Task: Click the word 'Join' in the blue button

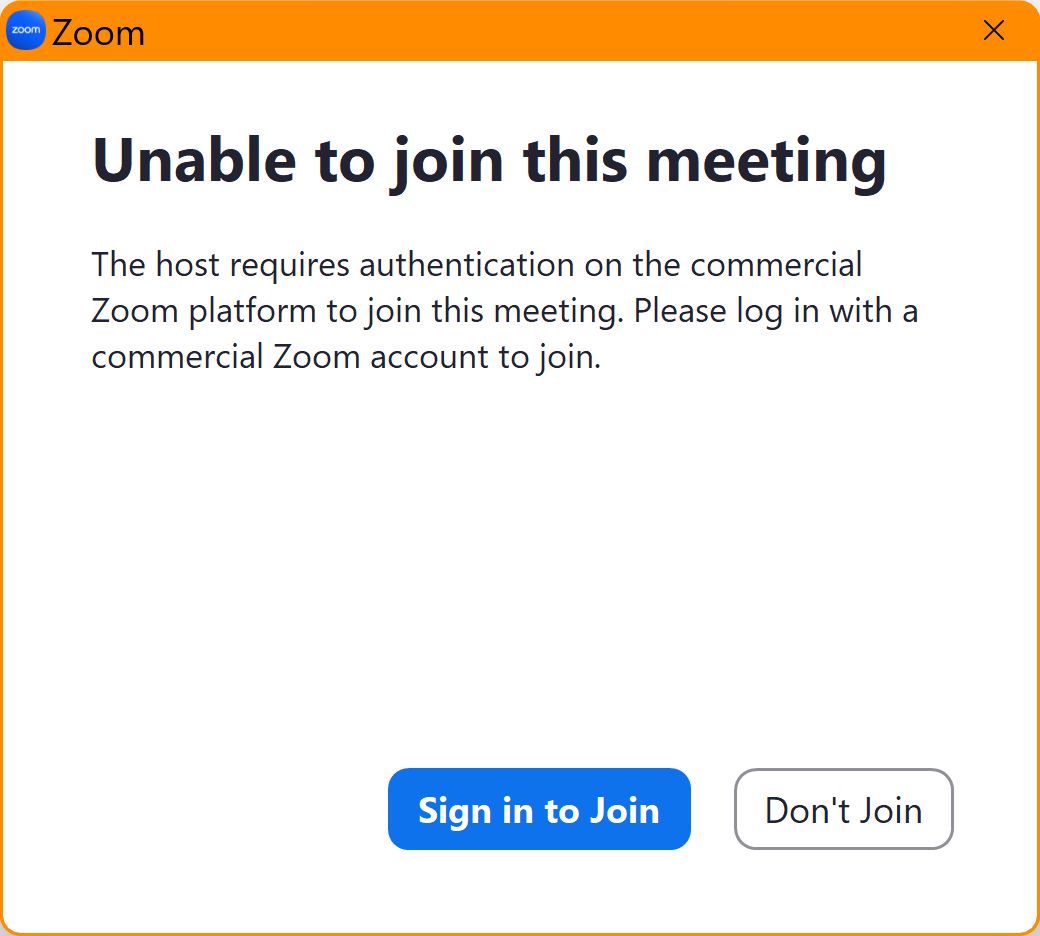Action: pyautogui.click(x=625, y=810)
